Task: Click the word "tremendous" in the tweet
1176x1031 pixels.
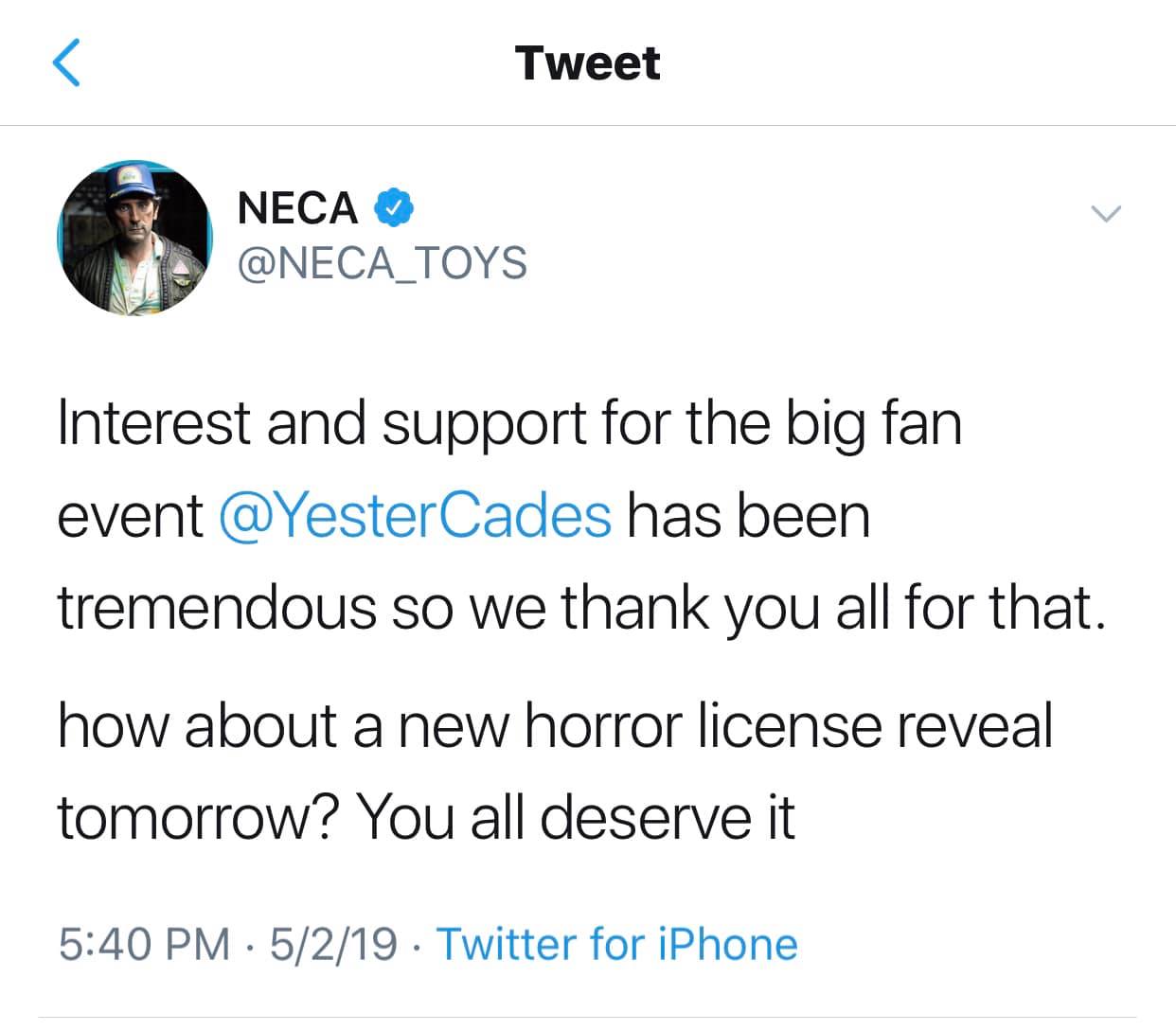Action: click(x=217, y=607)
